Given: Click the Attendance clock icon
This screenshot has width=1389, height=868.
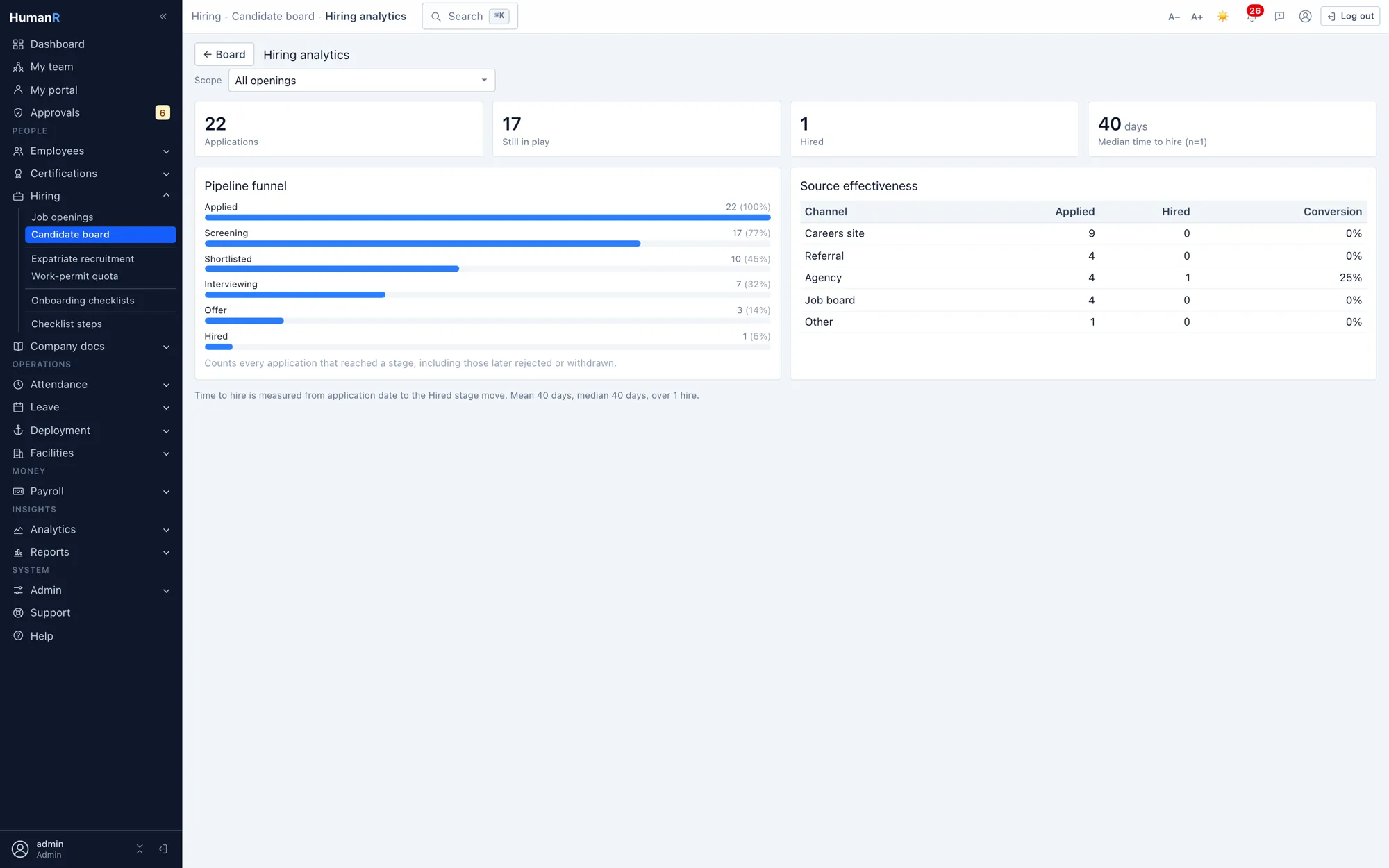Looking at the screenshot, I should [x=18, y=385].
